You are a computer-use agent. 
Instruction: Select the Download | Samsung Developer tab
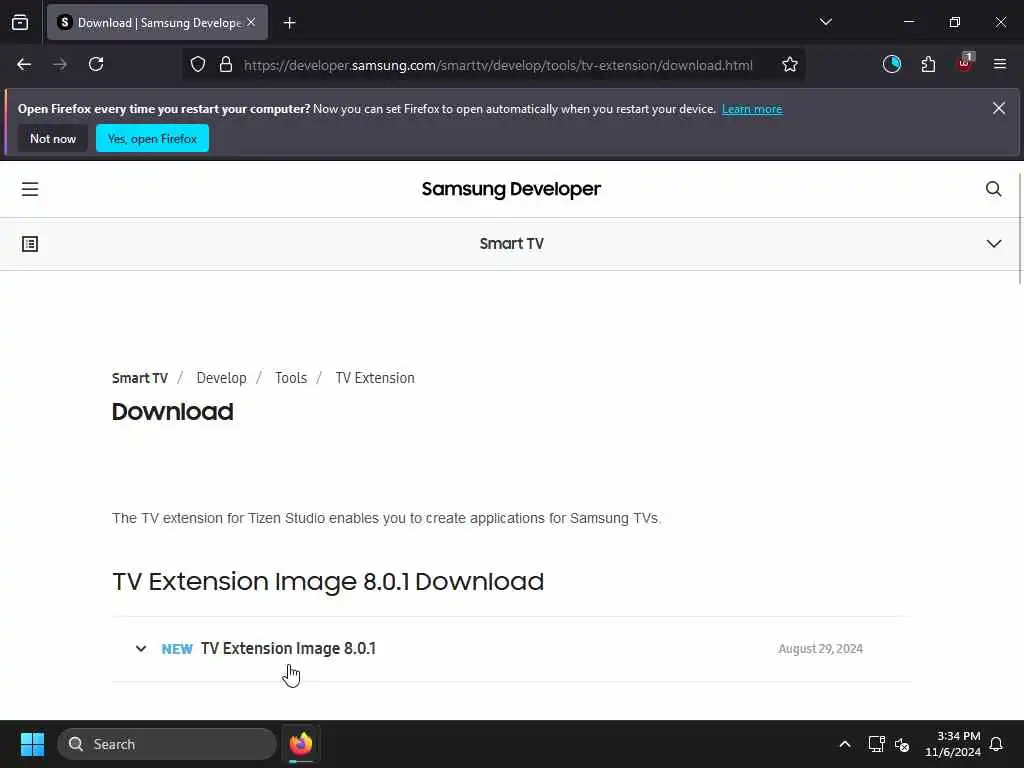tap(157, 23)
